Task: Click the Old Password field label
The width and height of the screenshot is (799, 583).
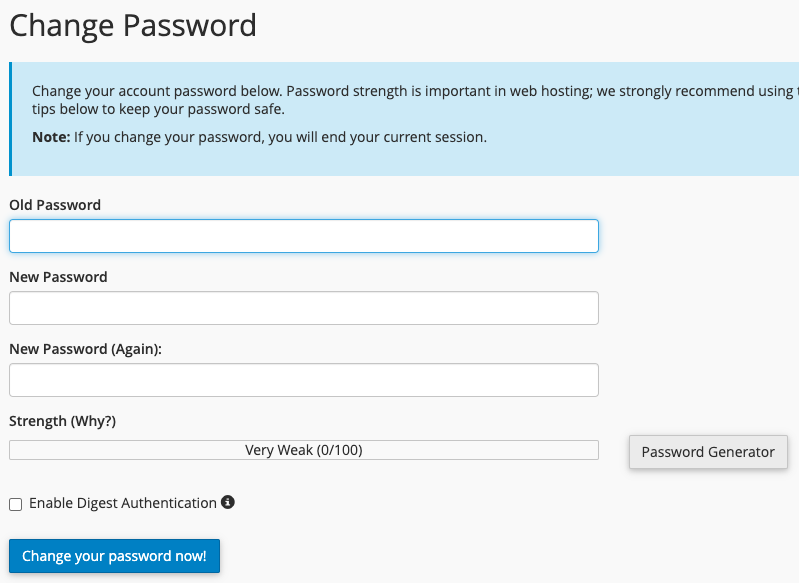Action: [55, 205]
